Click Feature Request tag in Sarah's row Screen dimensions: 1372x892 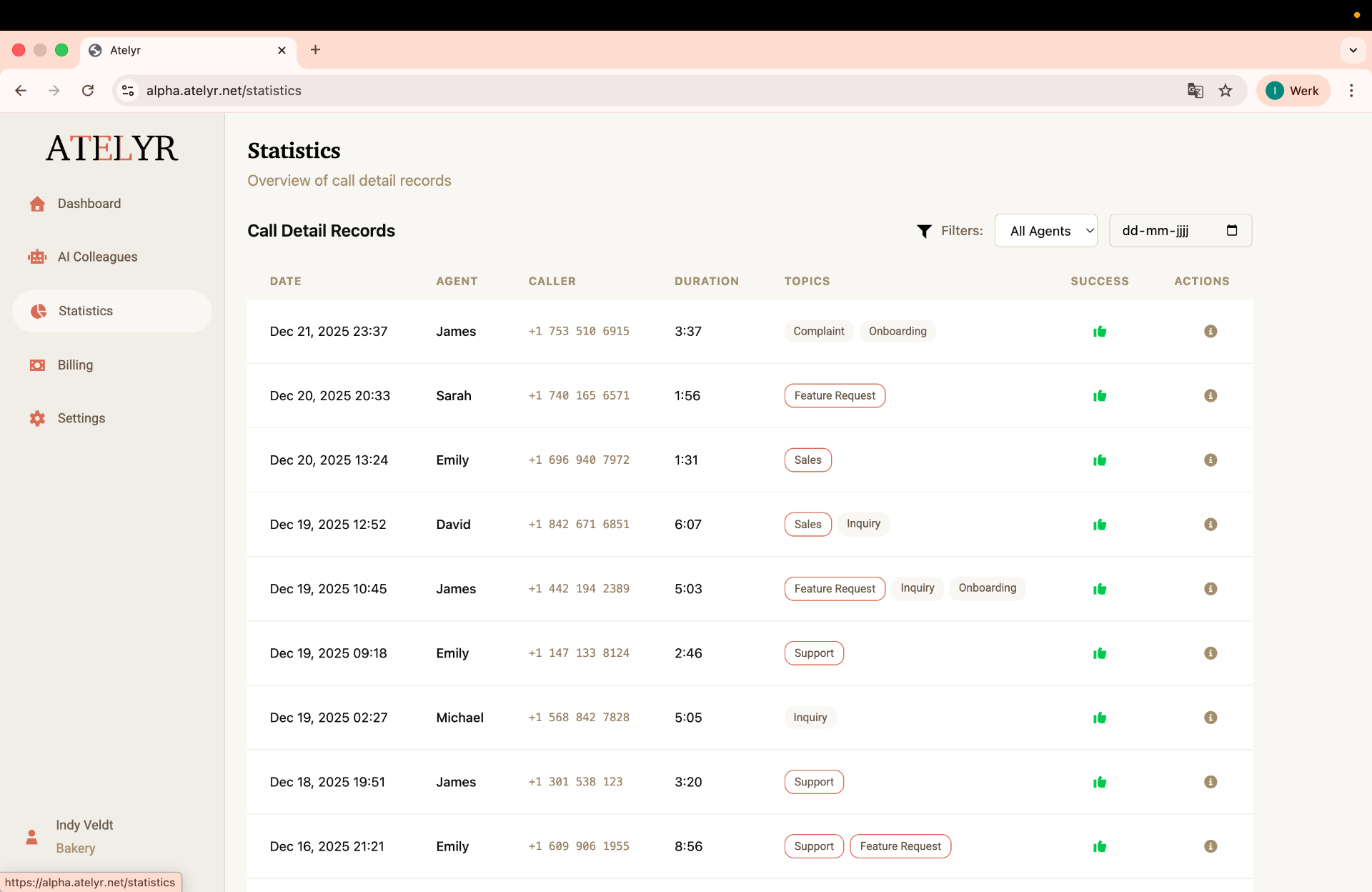pos(835,396)
